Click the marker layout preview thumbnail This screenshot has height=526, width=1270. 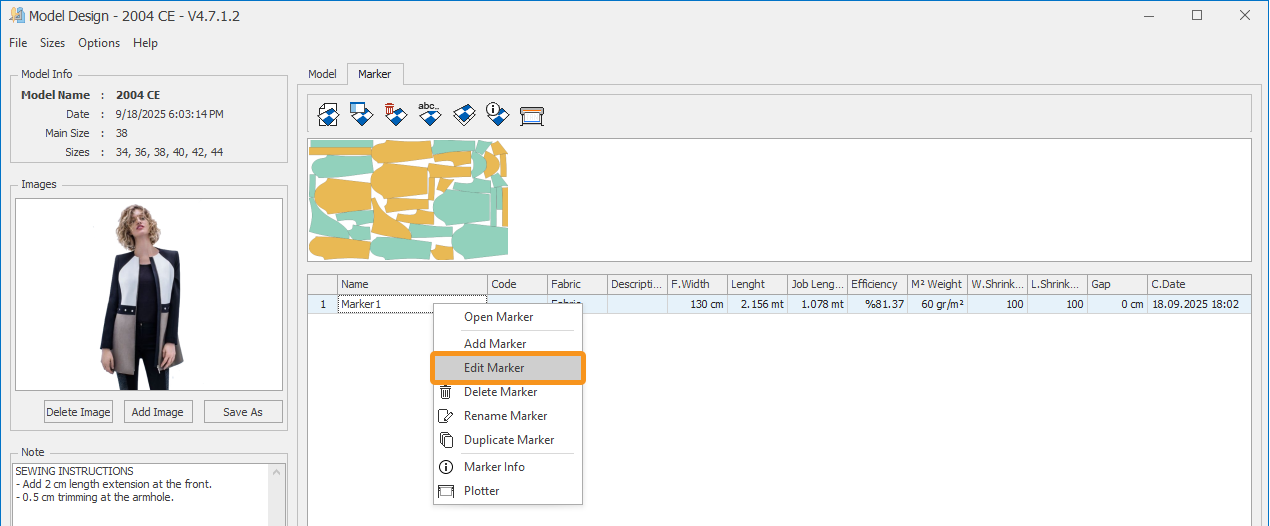click(x=408, y=199)
